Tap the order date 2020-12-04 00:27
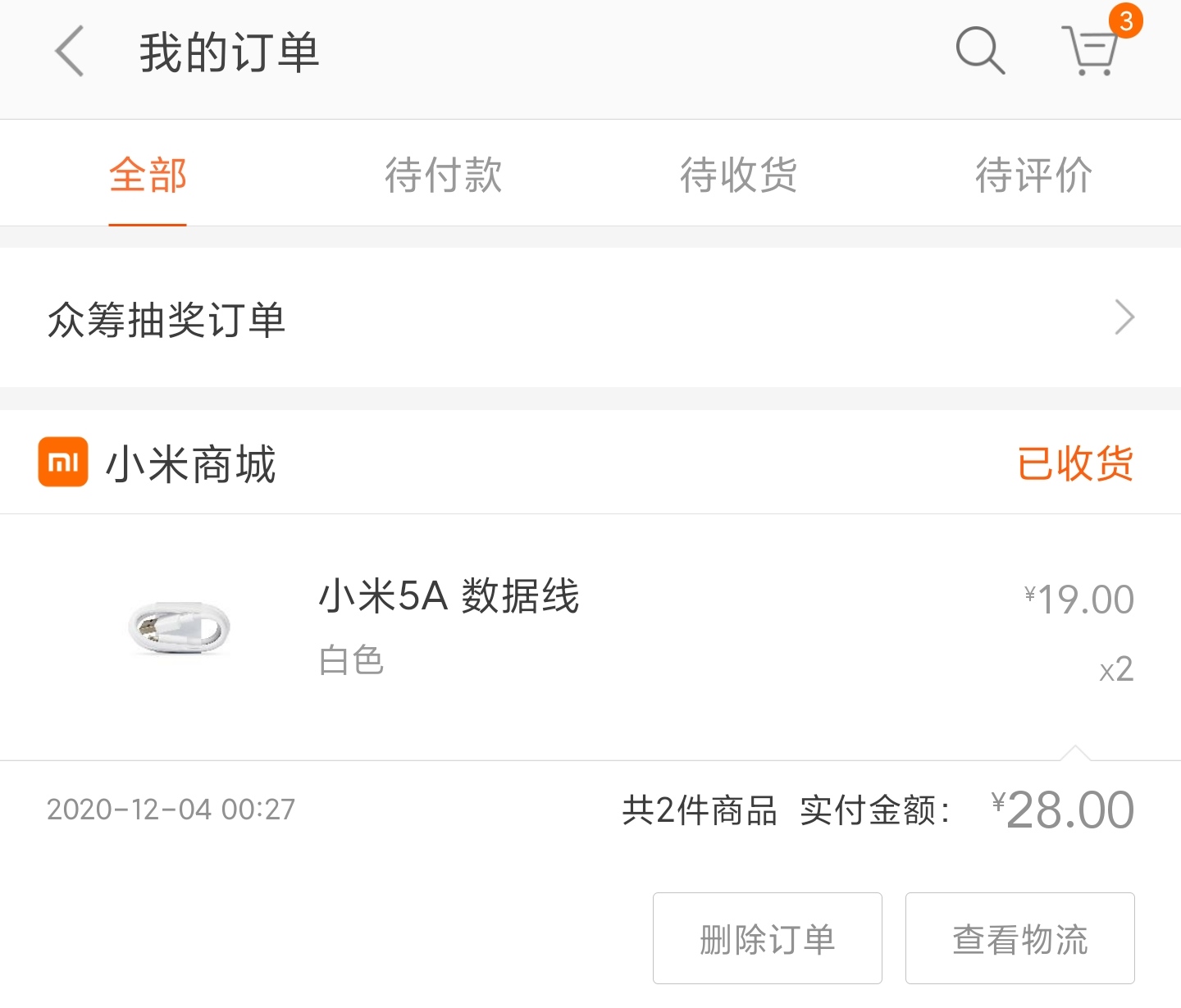Image resolution: width=1181 pixels, height=1008 pixels. 171,810
